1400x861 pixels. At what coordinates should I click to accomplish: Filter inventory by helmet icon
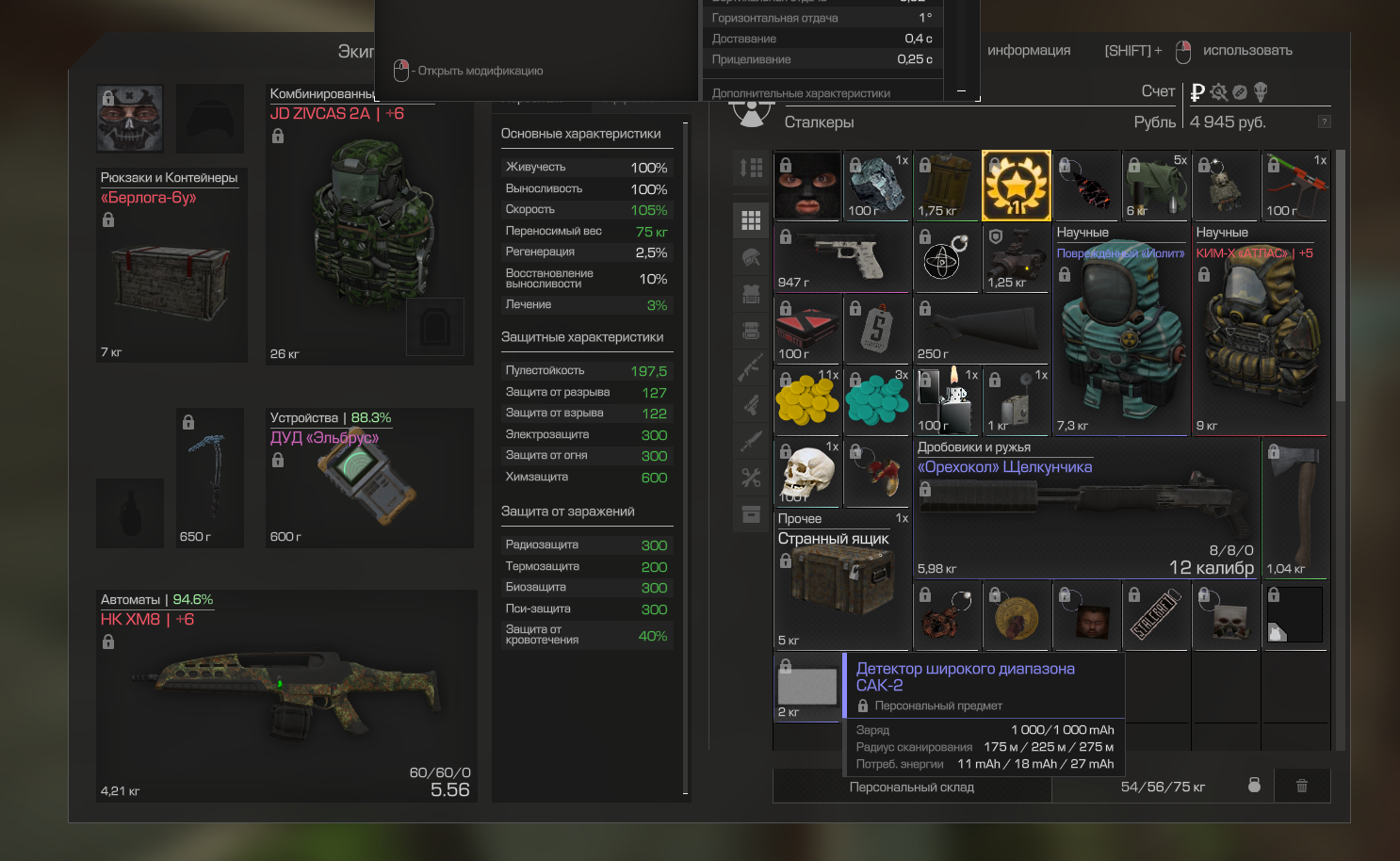point(751,257)
